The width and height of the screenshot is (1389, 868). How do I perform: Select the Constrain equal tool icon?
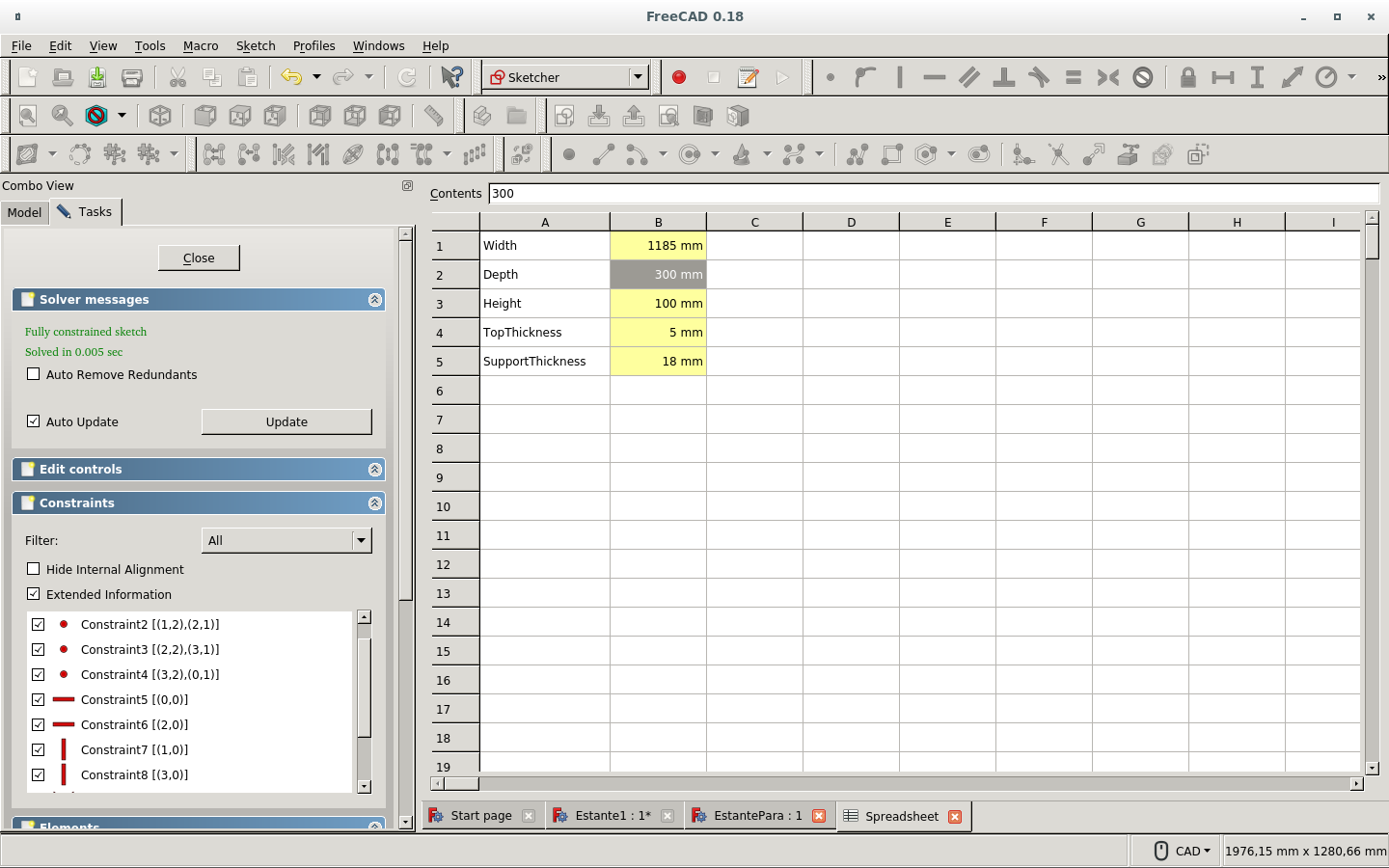click(x=1073, y=77)
